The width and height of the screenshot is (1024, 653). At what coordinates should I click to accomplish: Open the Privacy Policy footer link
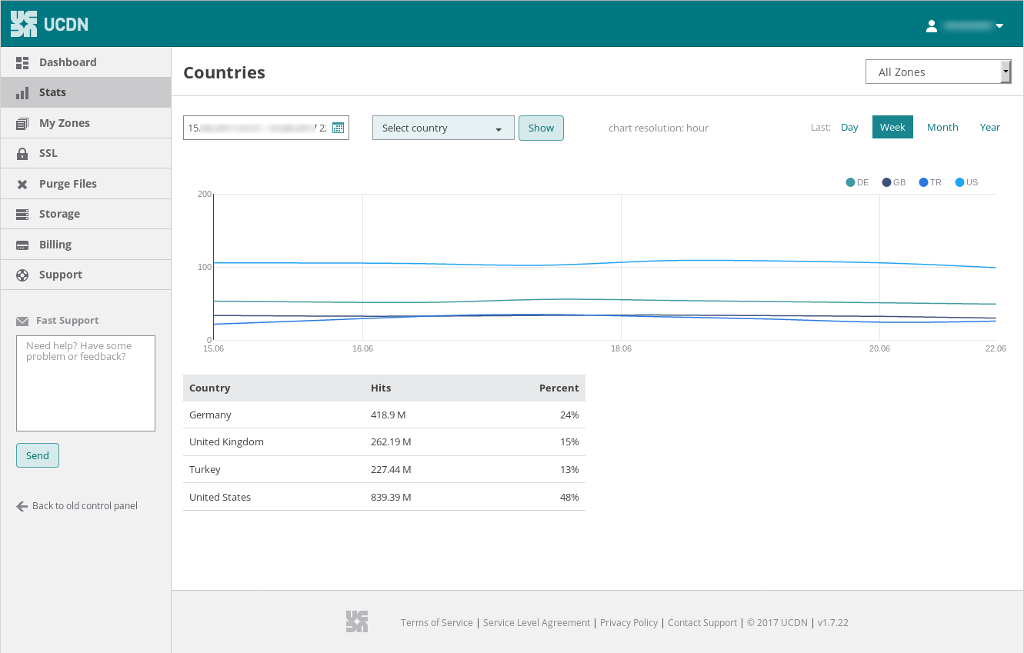[629, 623]
